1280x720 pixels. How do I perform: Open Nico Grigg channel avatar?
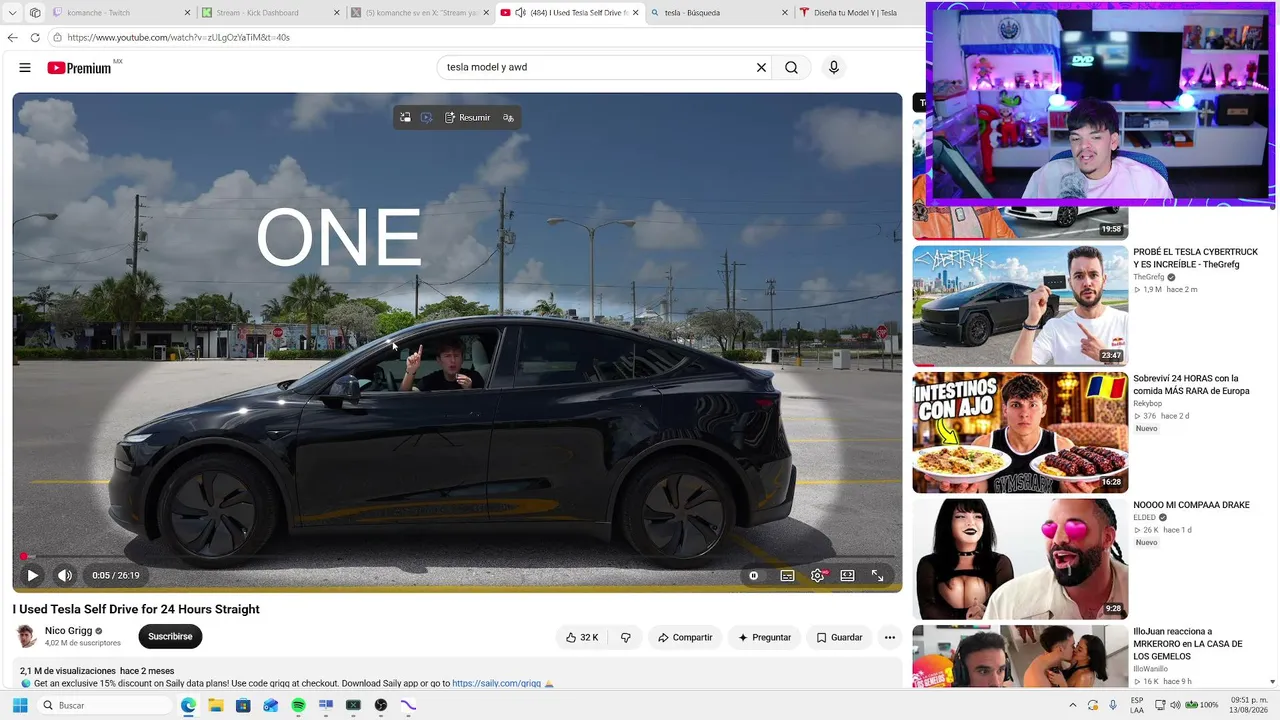[x=26, y=636]
